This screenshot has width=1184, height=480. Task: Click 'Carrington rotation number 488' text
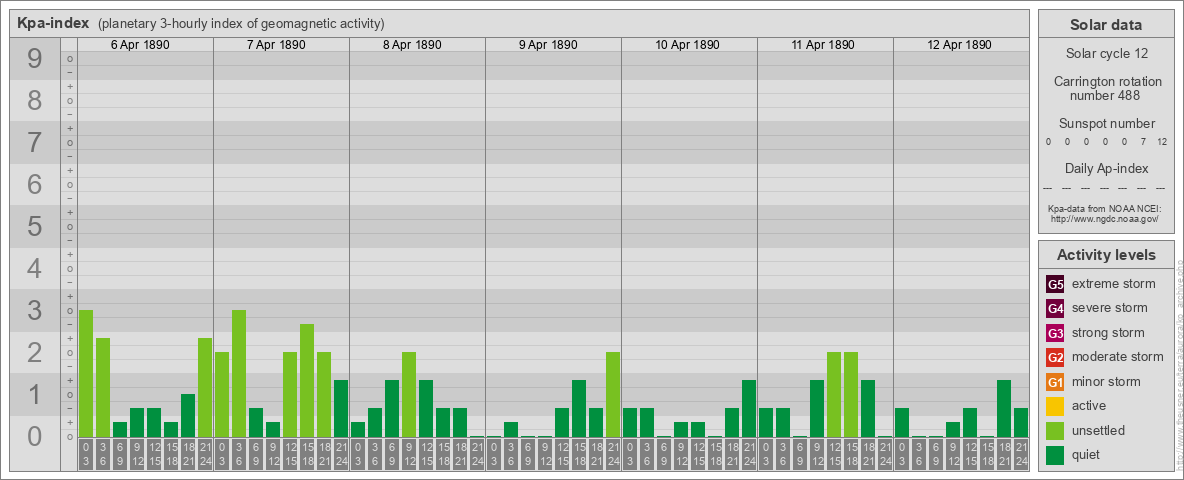[1107, 88]
